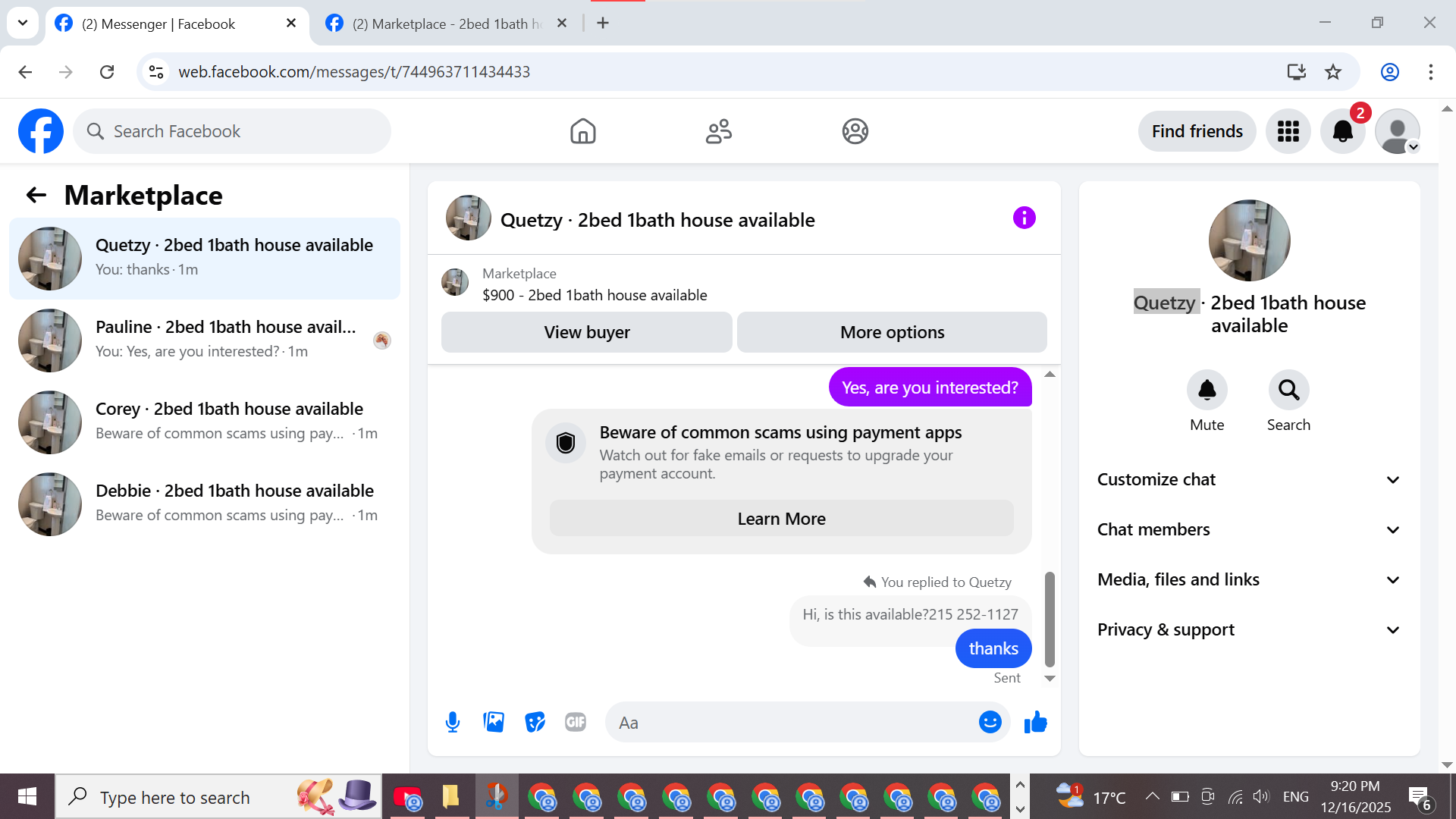Open a new browser tab
The height and width of the screenshot is (819, 1456).
point(603,24)
